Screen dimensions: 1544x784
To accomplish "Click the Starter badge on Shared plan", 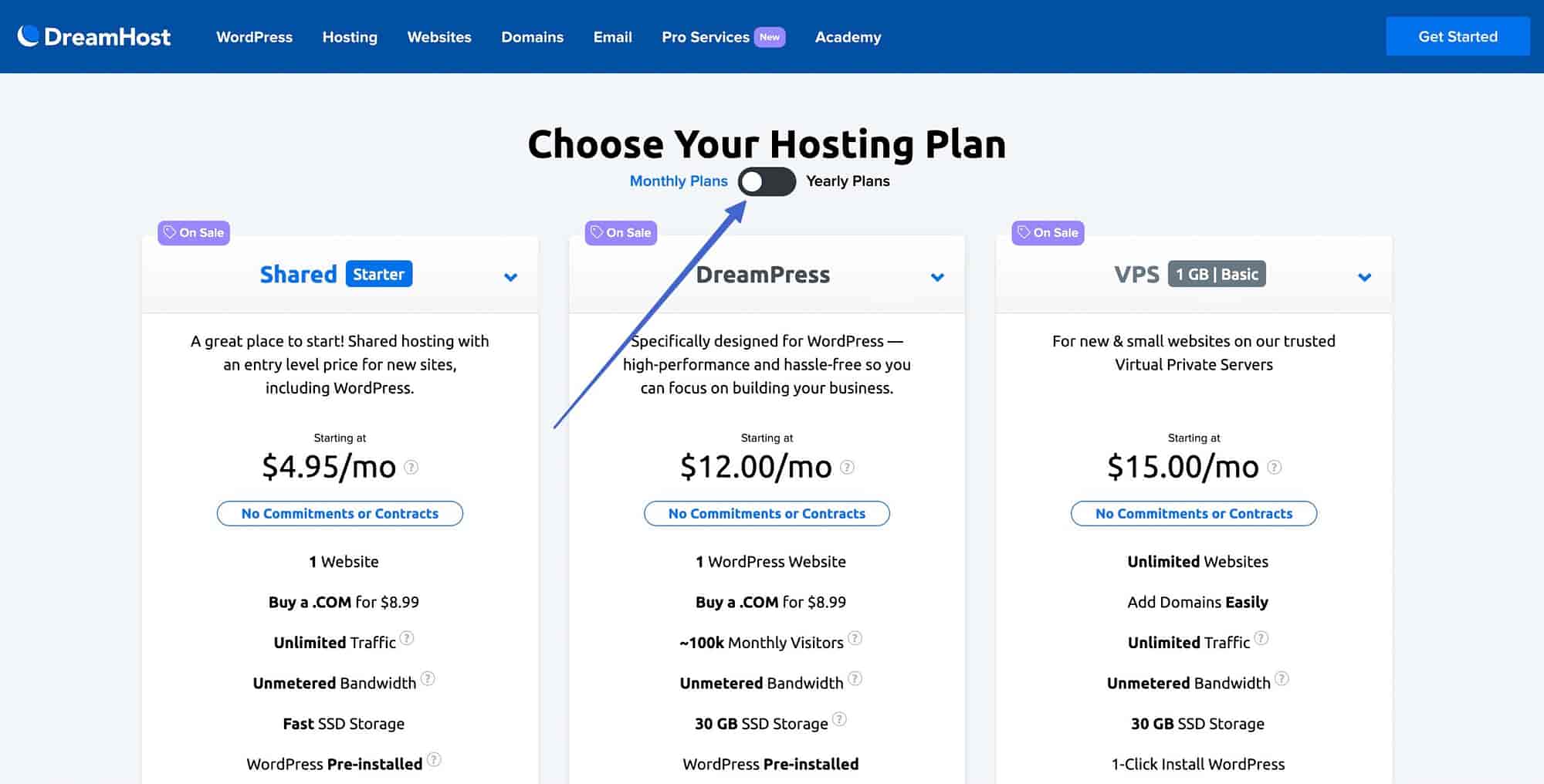I will [x=378, y=274].
